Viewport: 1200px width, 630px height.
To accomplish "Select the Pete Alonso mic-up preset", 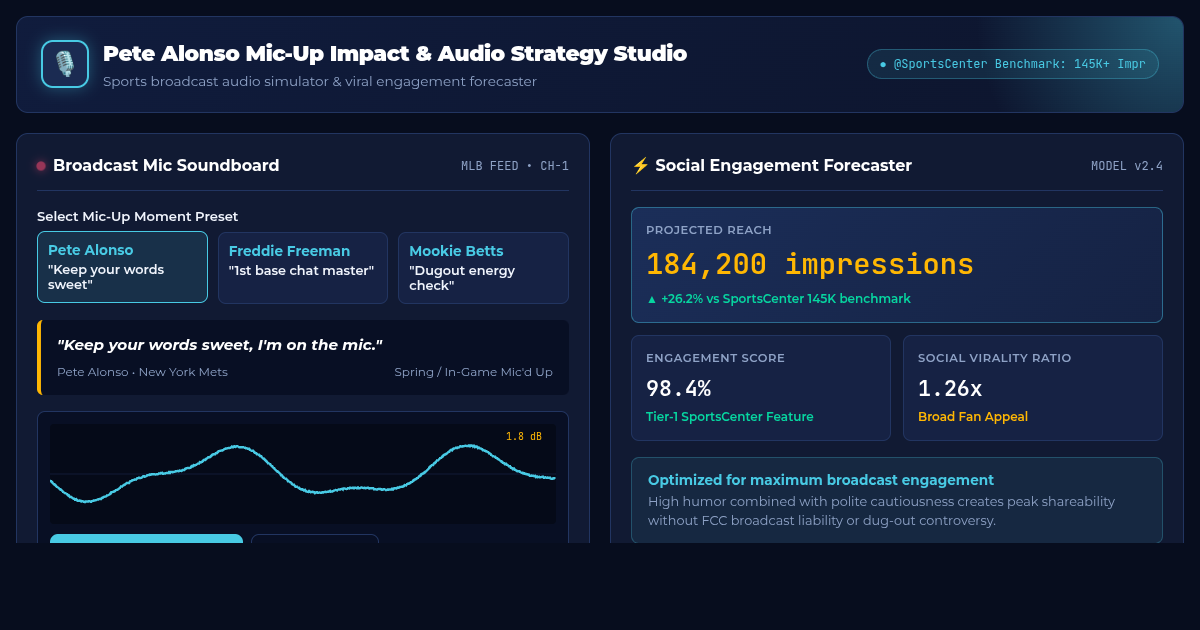I will point(122,267).
